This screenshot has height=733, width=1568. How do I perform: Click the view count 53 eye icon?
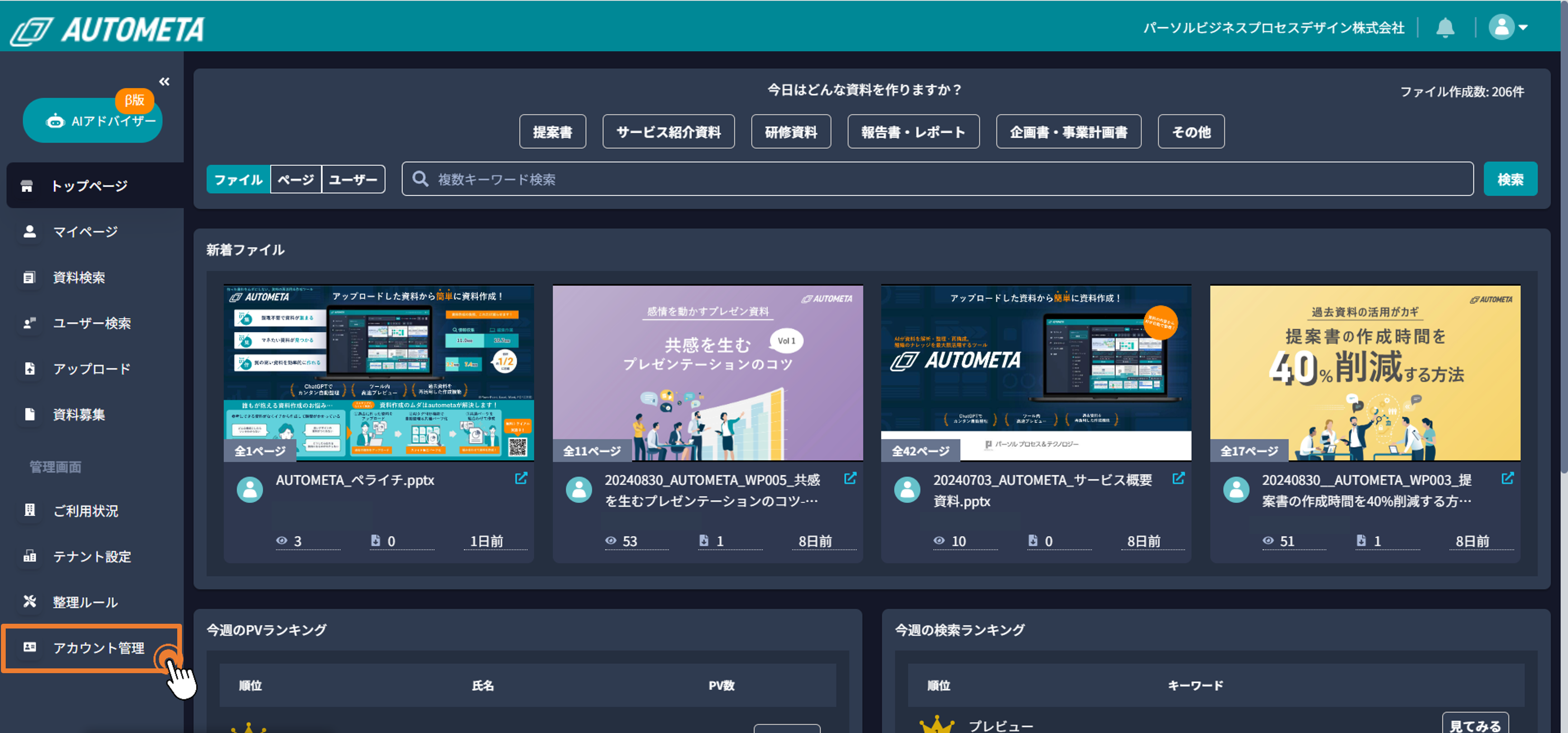pos(611,541)
